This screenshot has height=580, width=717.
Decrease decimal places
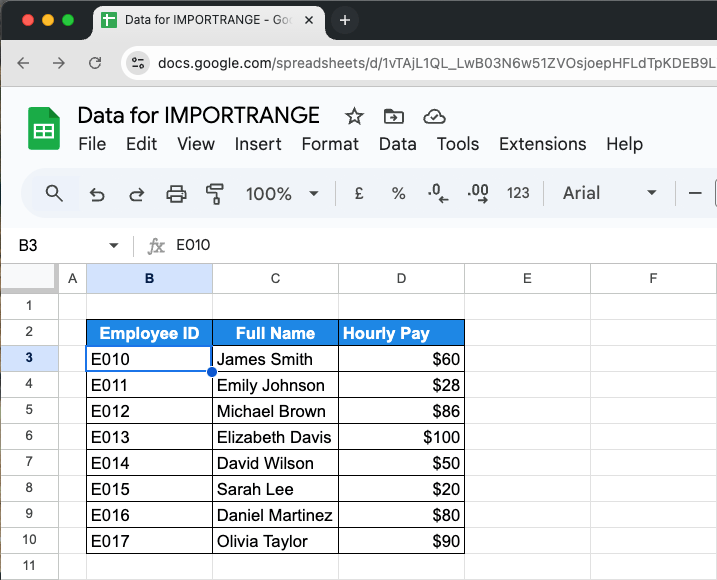click(438, 193)
